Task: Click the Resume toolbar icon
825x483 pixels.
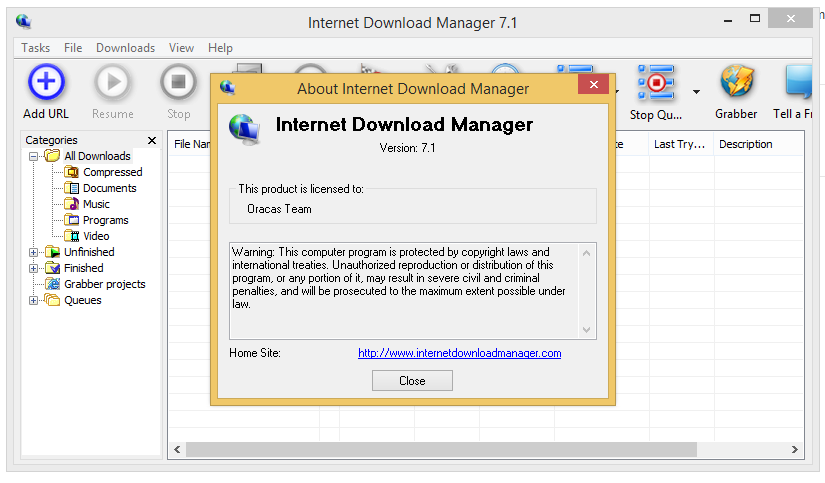Action: point(112,82)
